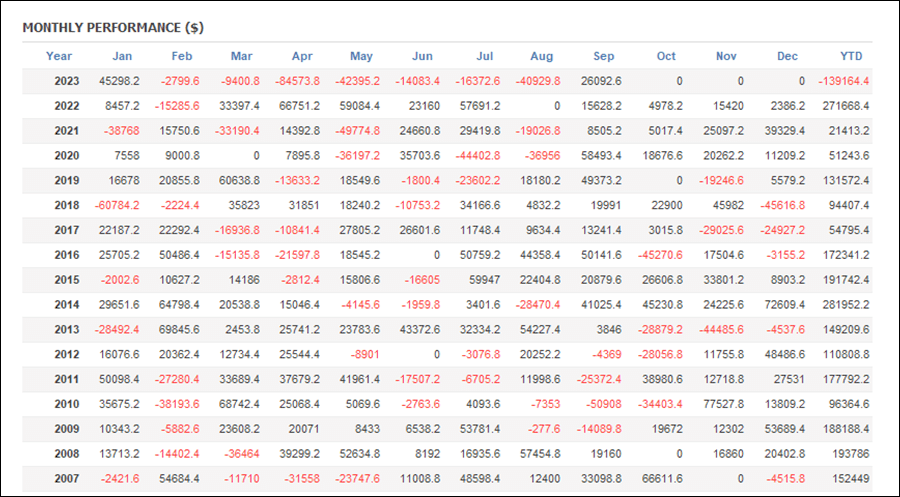
Task: Select the May column header
Action: [x=361, y=56]
